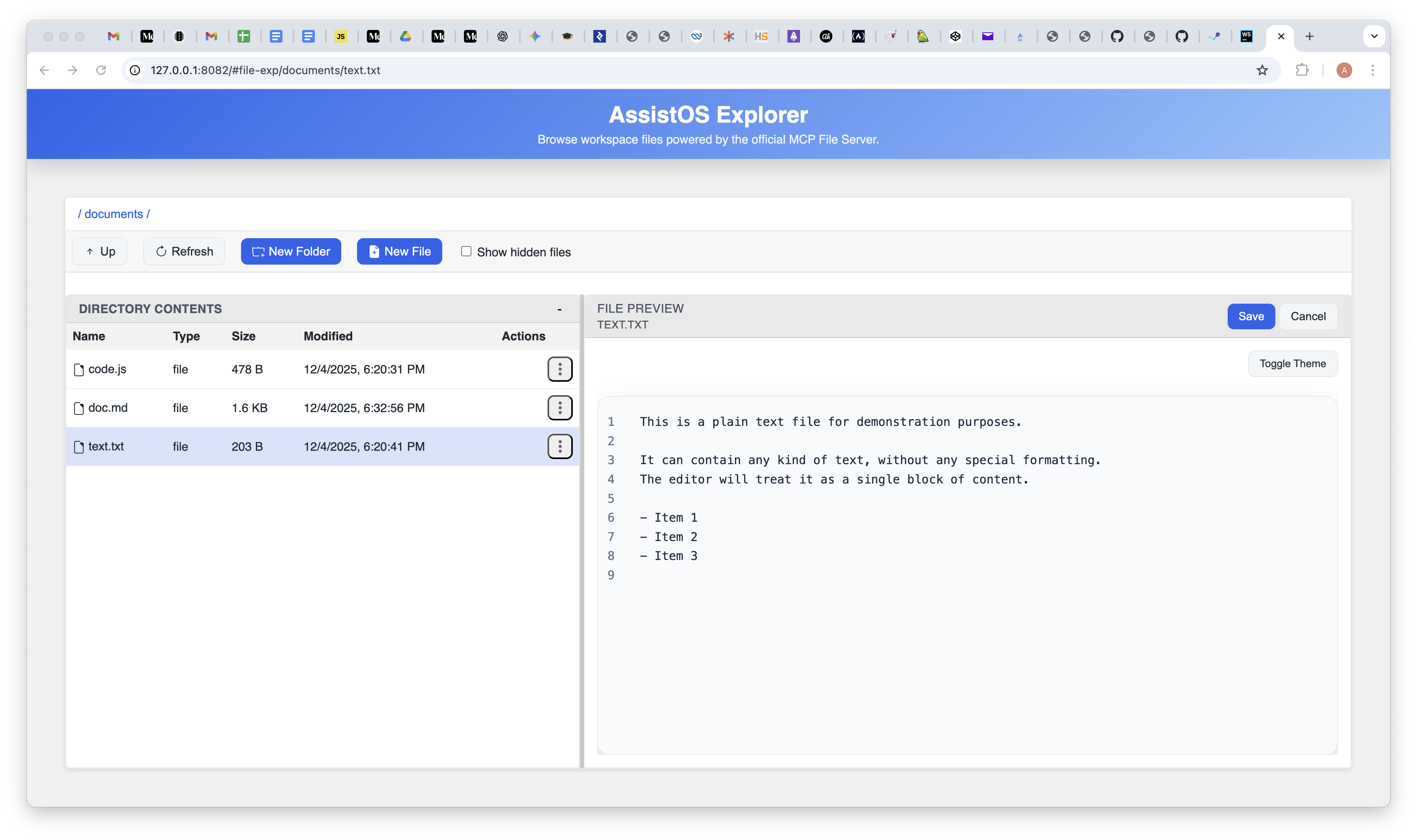Open actions menu for code.js

(560, 369)
